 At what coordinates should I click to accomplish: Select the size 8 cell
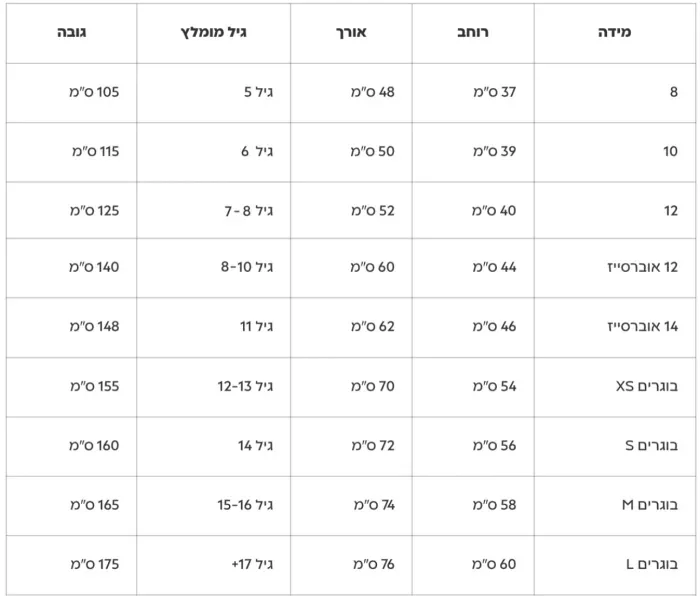[x=614, y=92]
